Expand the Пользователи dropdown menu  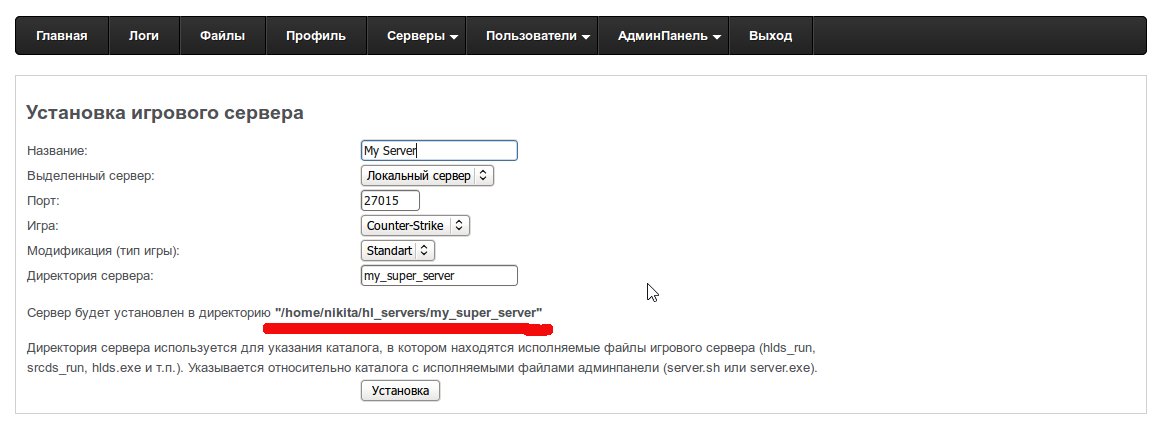537,36
